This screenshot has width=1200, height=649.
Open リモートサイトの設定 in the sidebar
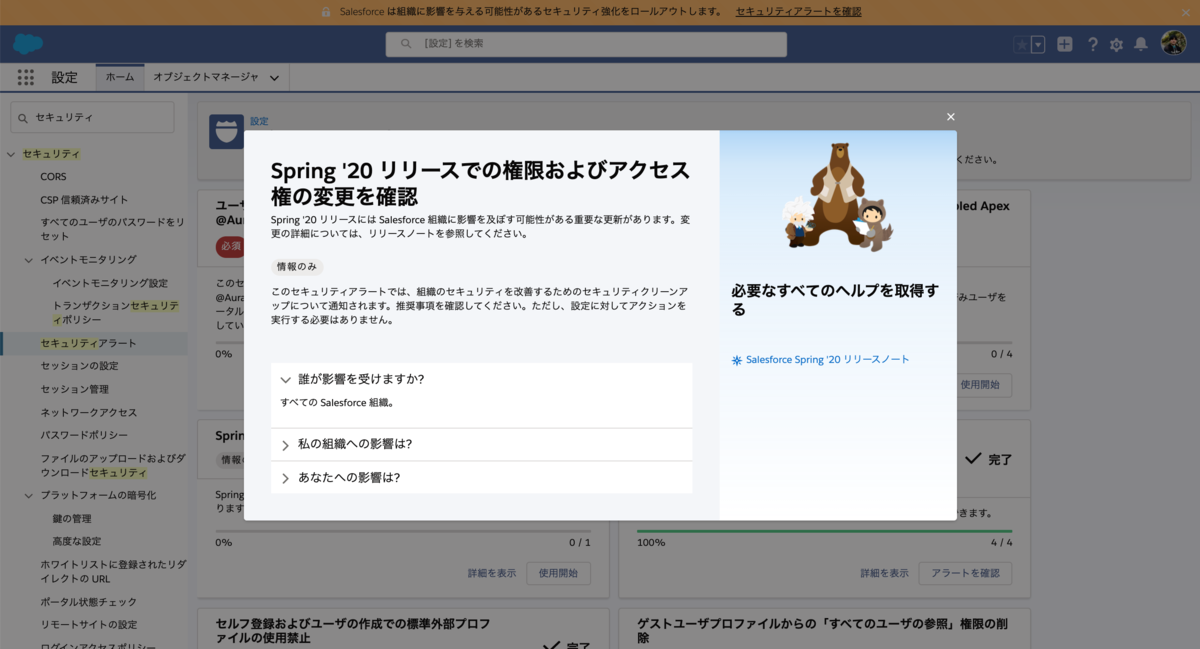[x=89, y=625]
